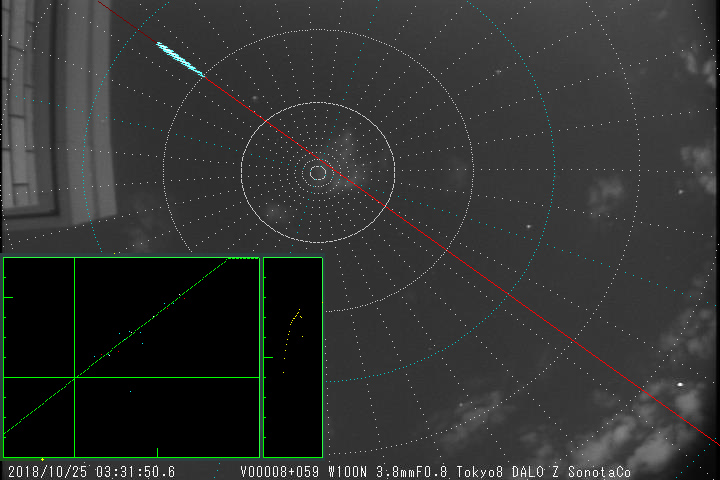
Task: Click the yellow light-curve plot panel
Action: [x=293, y=357]
